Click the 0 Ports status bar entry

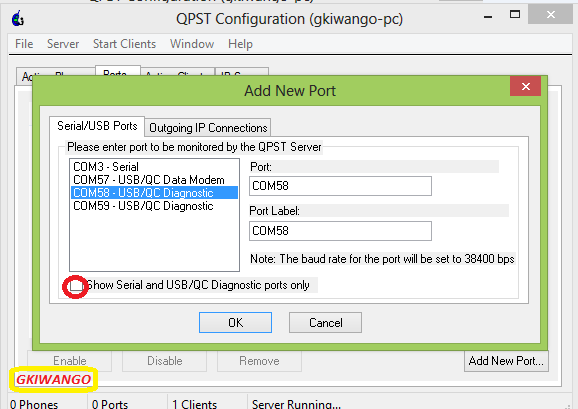(x=110, y=404)
